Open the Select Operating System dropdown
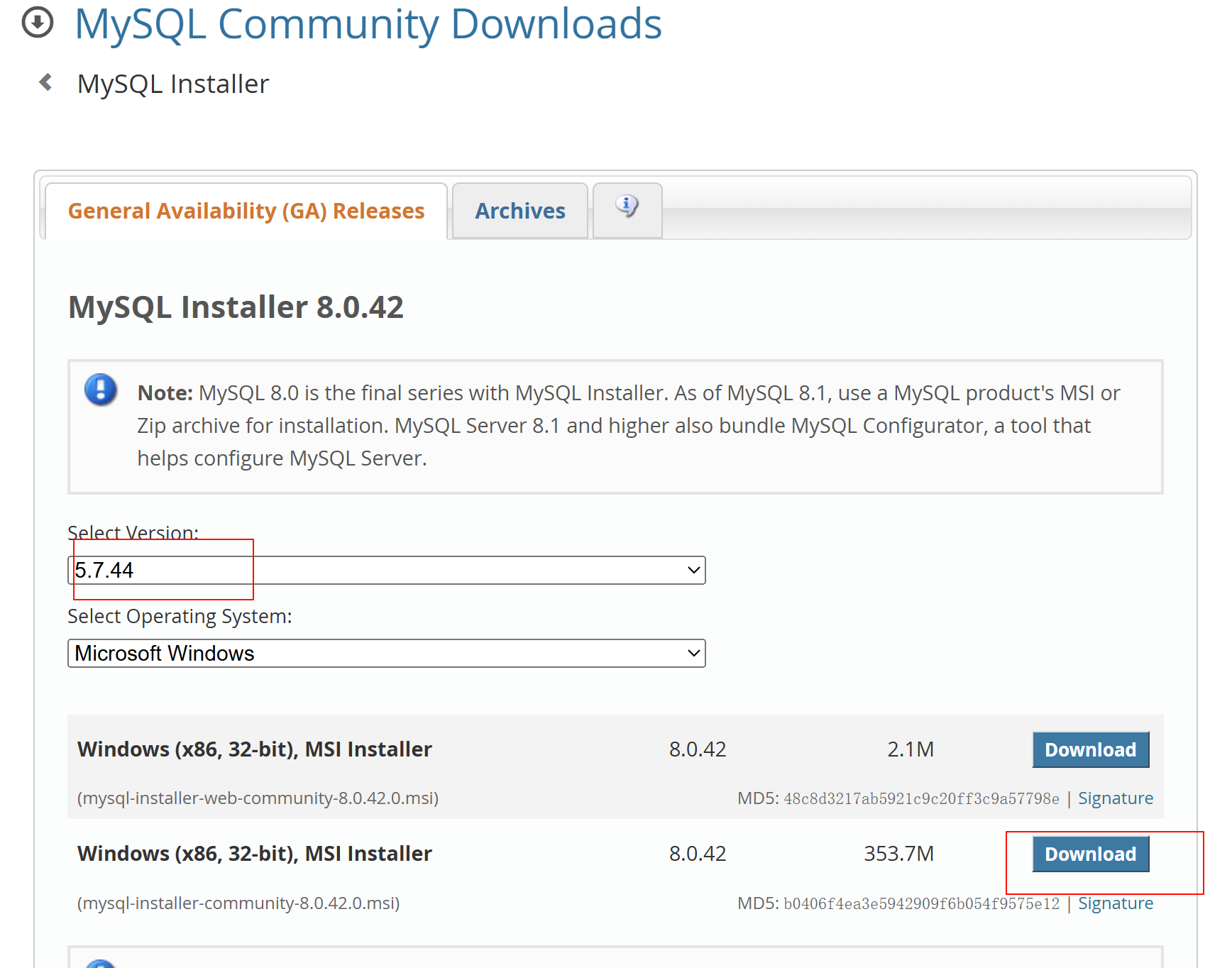This screenshot has height=968, width=1232. [x=387, y=653]
